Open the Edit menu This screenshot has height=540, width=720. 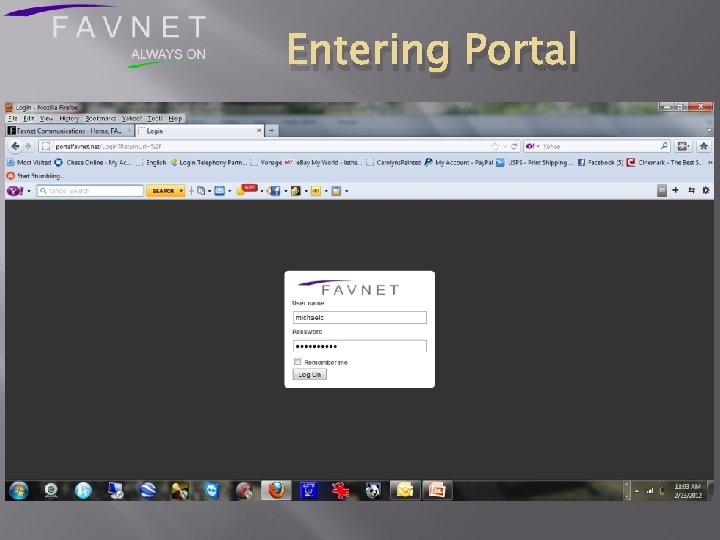(28, 118)
